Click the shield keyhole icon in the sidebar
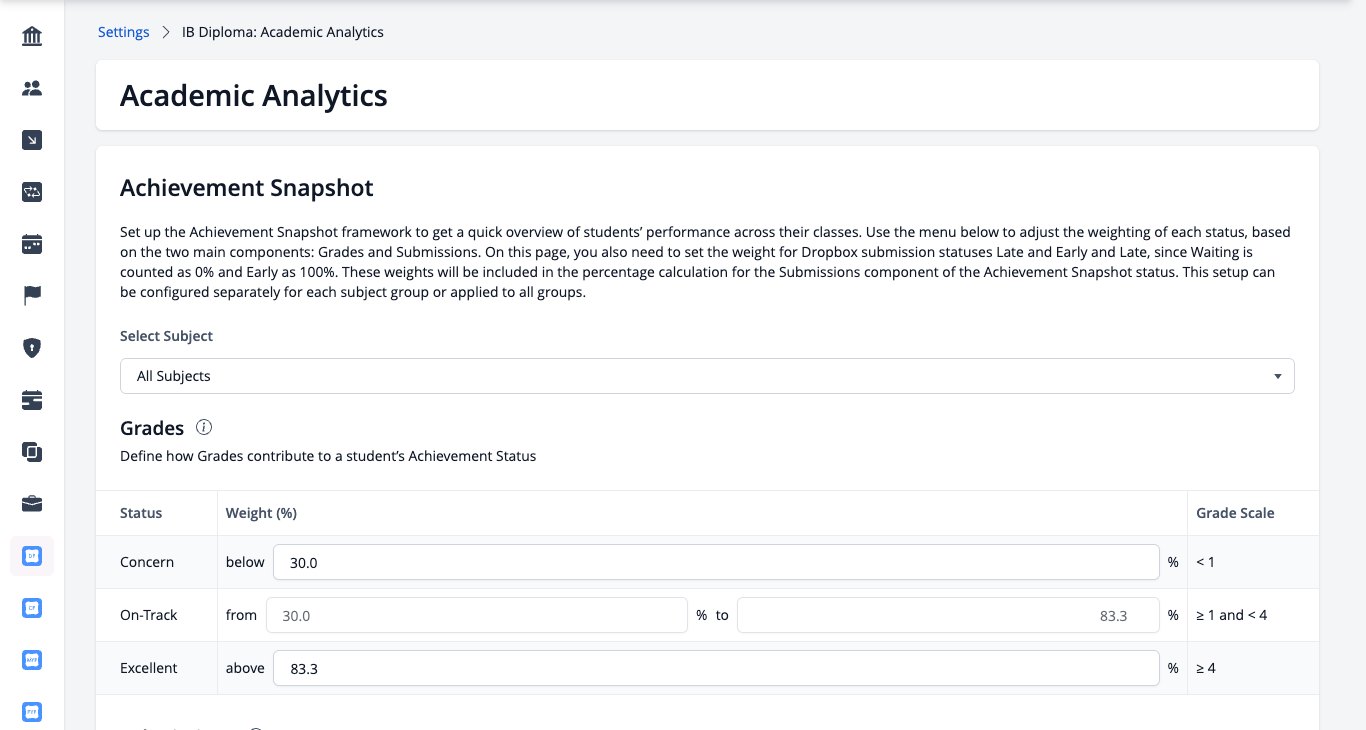This screenshot has width=1366, height=730. tap(32, 348)
